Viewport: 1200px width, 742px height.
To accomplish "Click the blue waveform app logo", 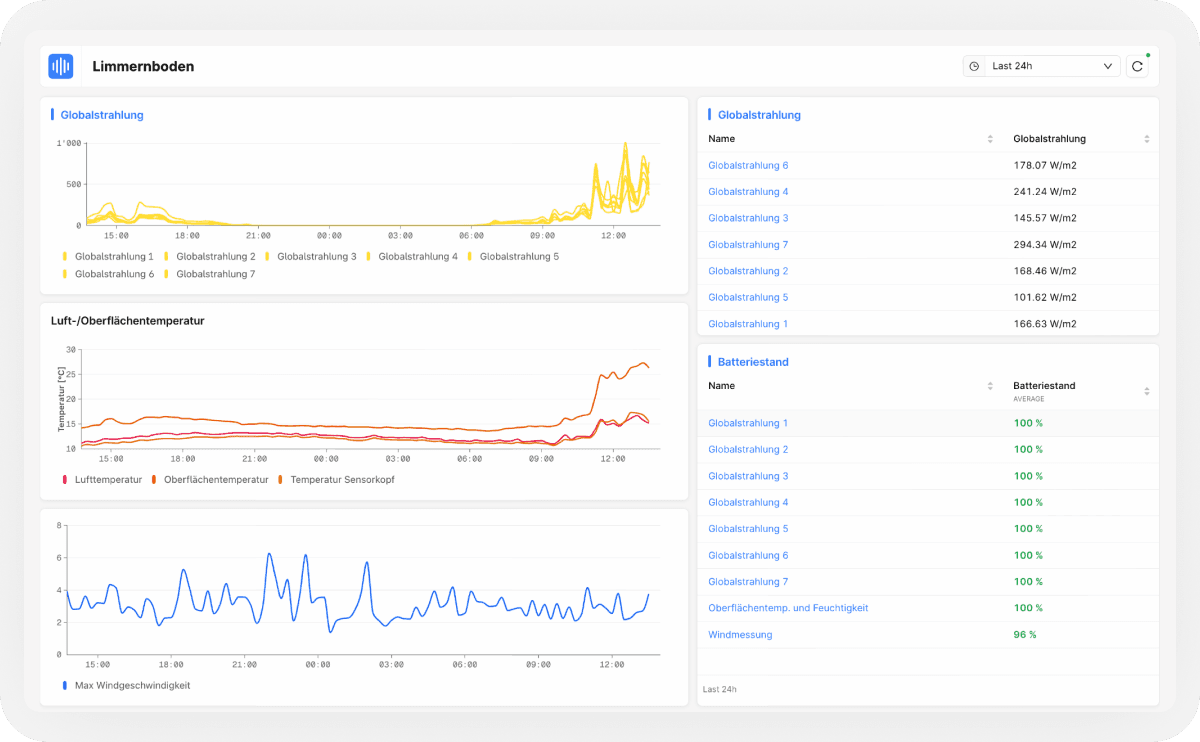I will click(x=61, y=66).
